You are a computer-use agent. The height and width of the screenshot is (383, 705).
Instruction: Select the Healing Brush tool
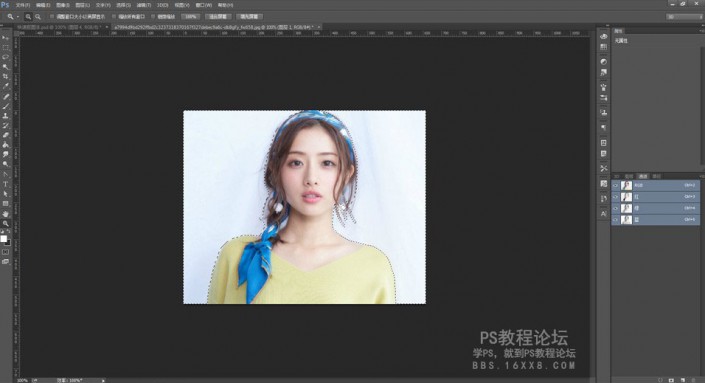(x=5, y=97)
